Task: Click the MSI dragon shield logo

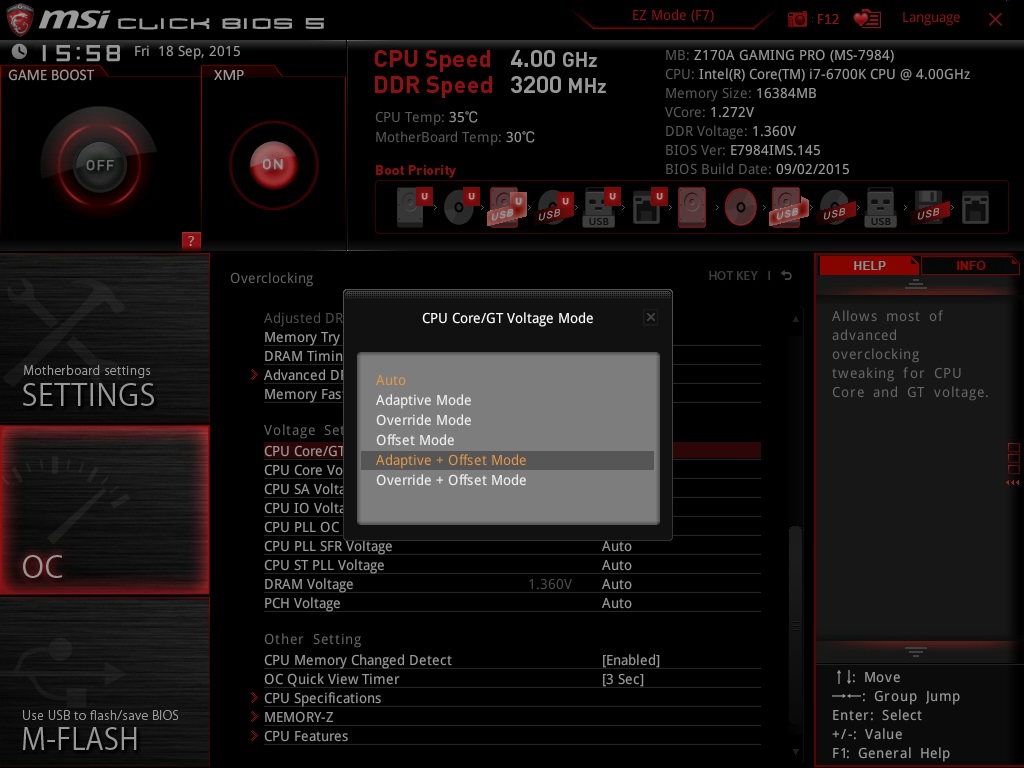Action: click(x=19, y=20)
